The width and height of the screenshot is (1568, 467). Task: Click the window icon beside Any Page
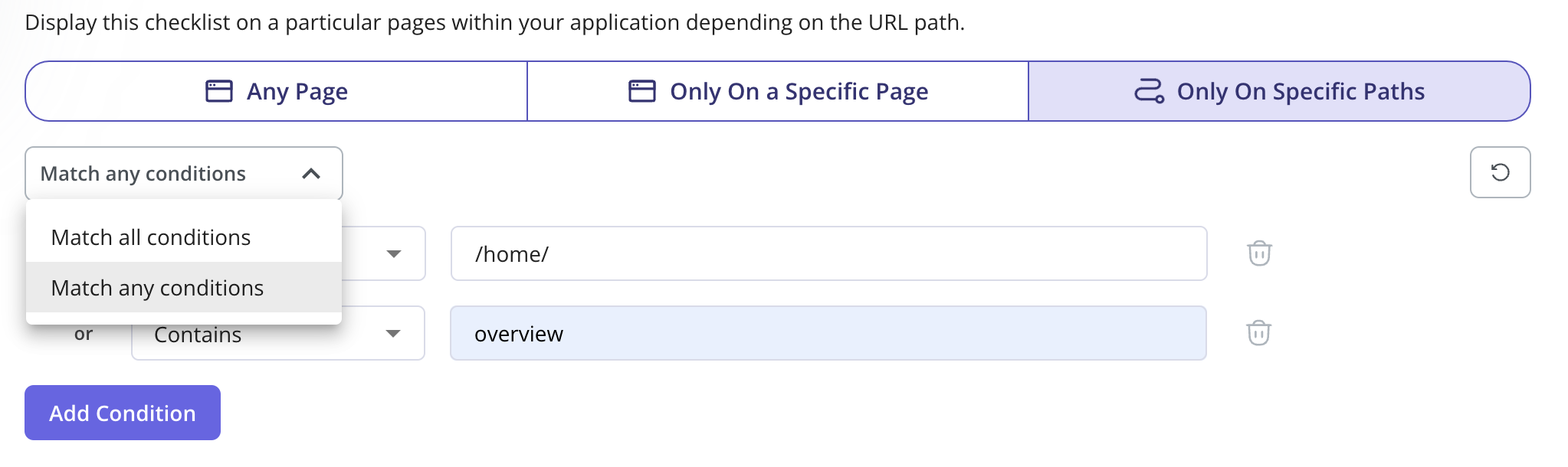219,91
